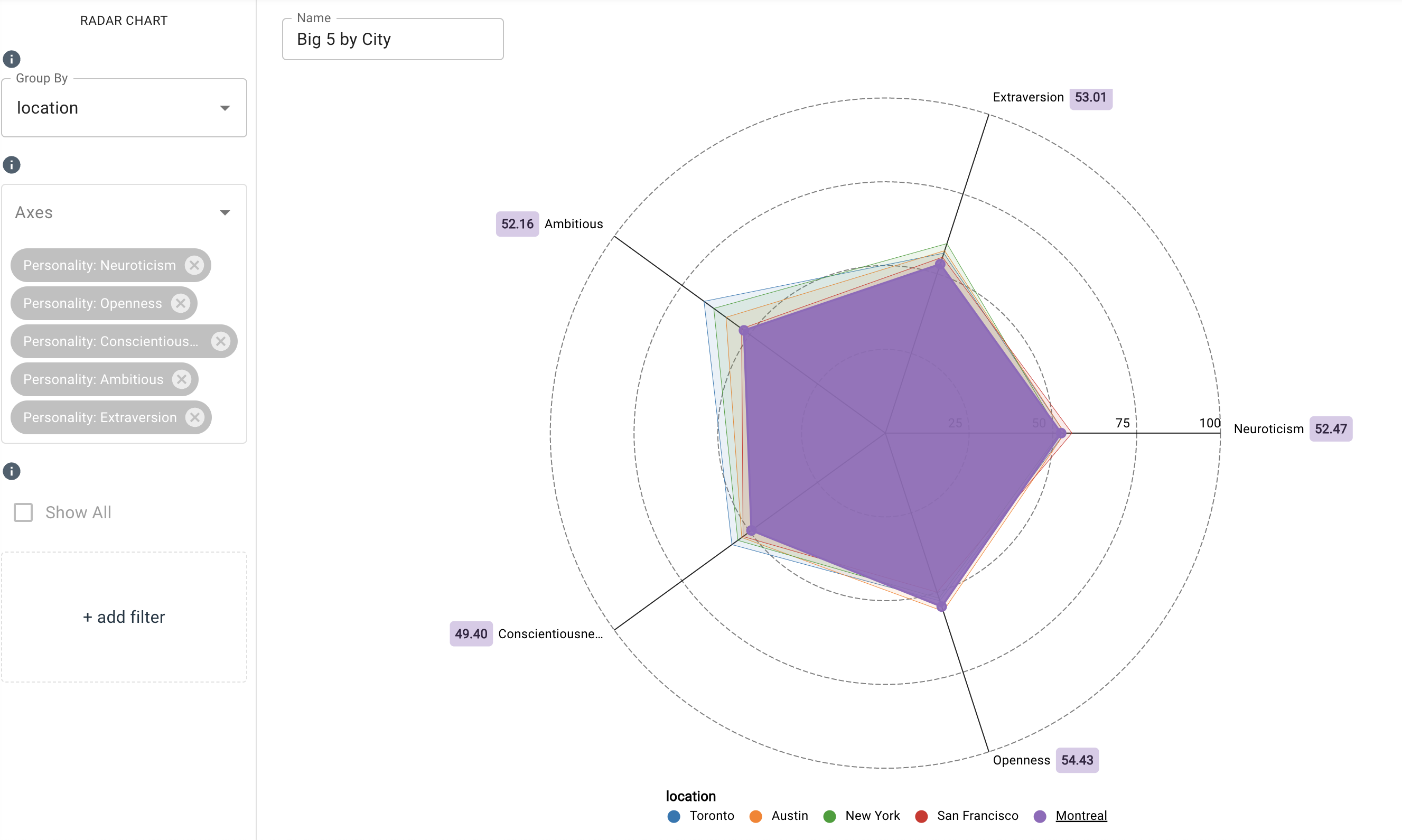
Task: Click the info icon above Show All
Action: point(11,471)
